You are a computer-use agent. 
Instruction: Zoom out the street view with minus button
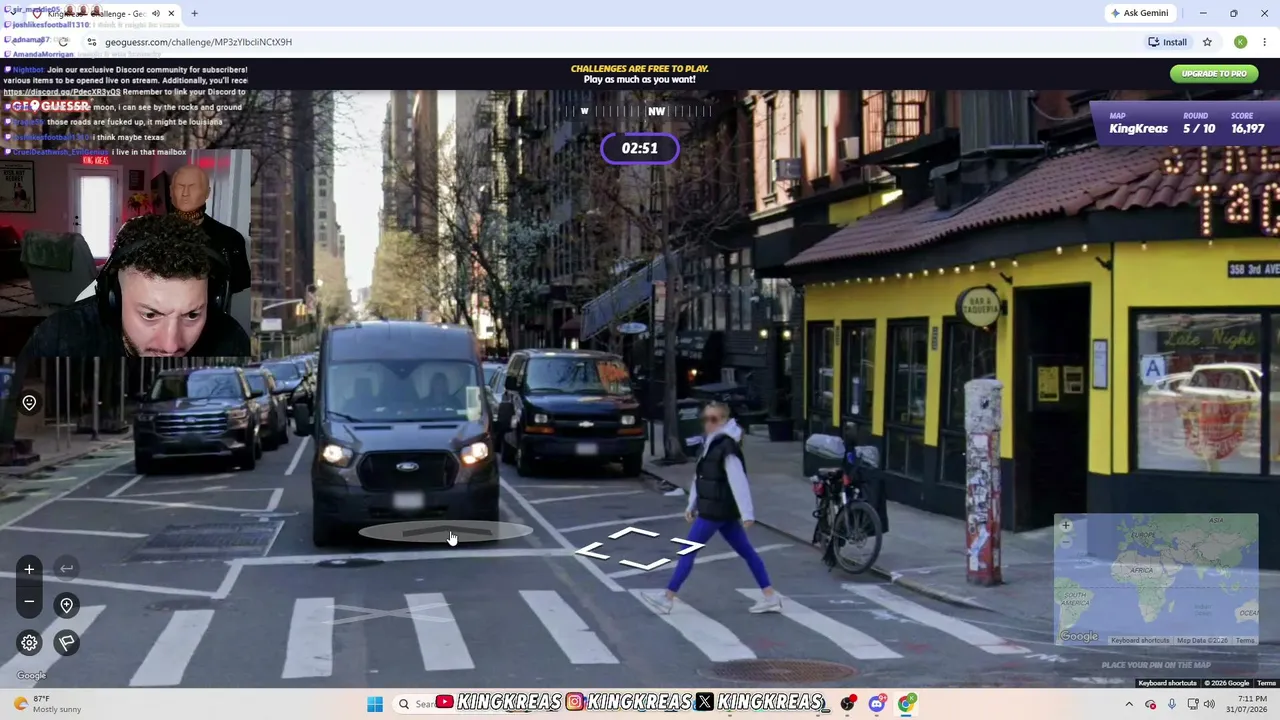pyautogui.click(x=29, y=601)
